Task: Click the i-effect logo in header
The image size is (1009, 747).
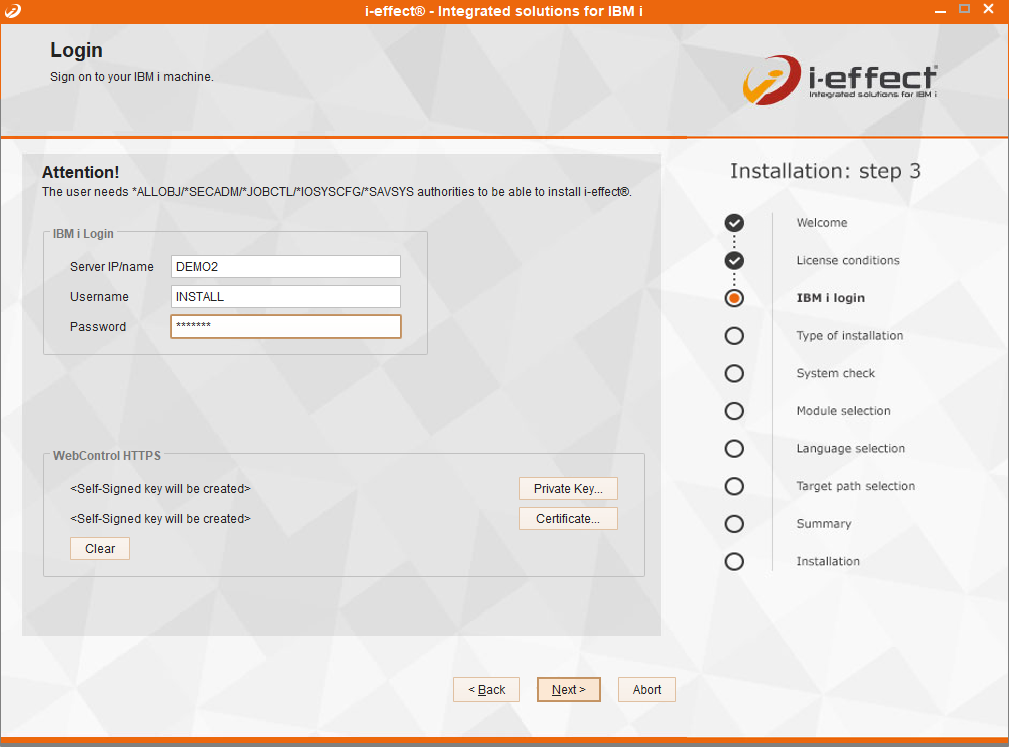Action: (x=840, y=80)
